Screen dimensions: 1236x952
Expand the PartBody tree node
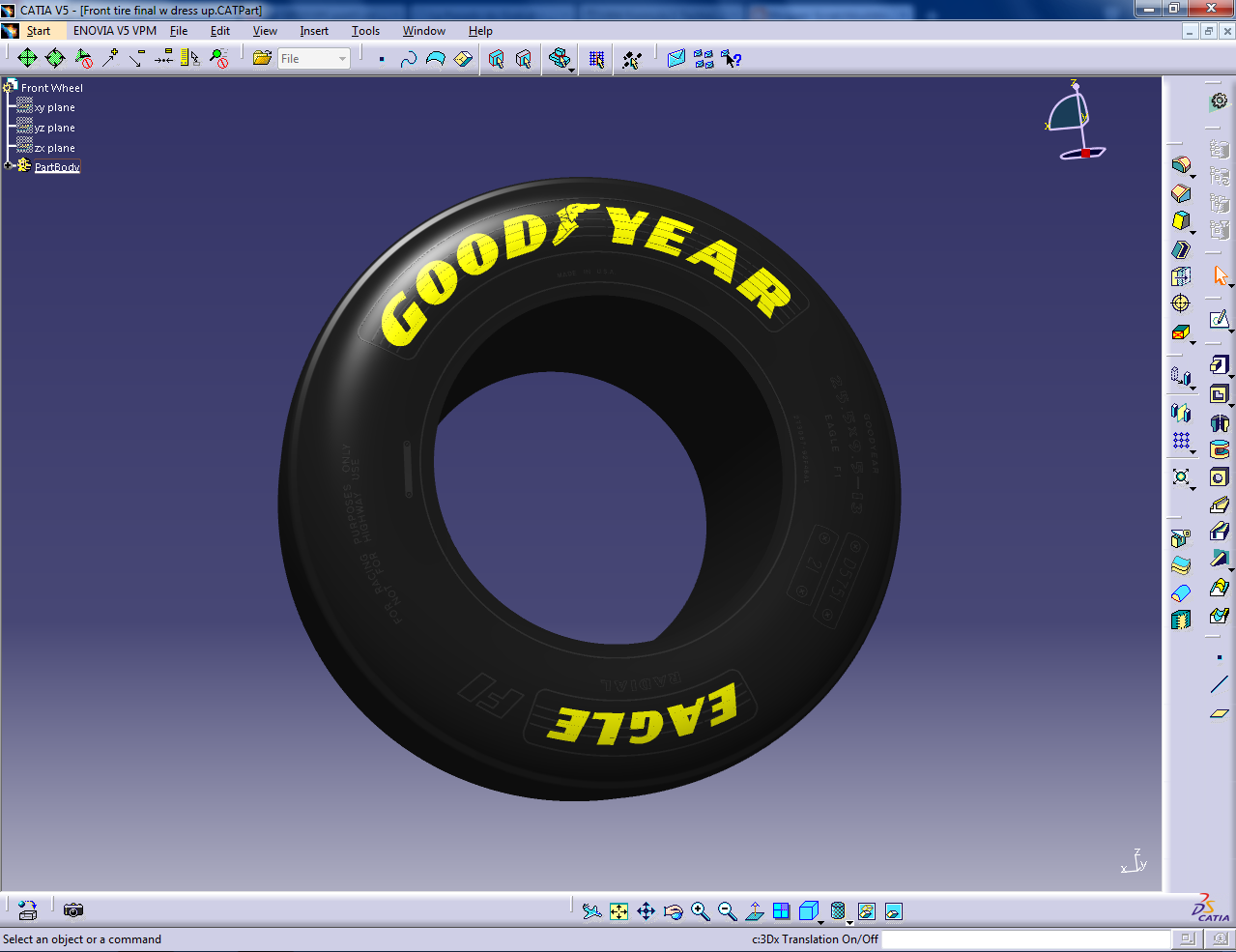(7, 166)
